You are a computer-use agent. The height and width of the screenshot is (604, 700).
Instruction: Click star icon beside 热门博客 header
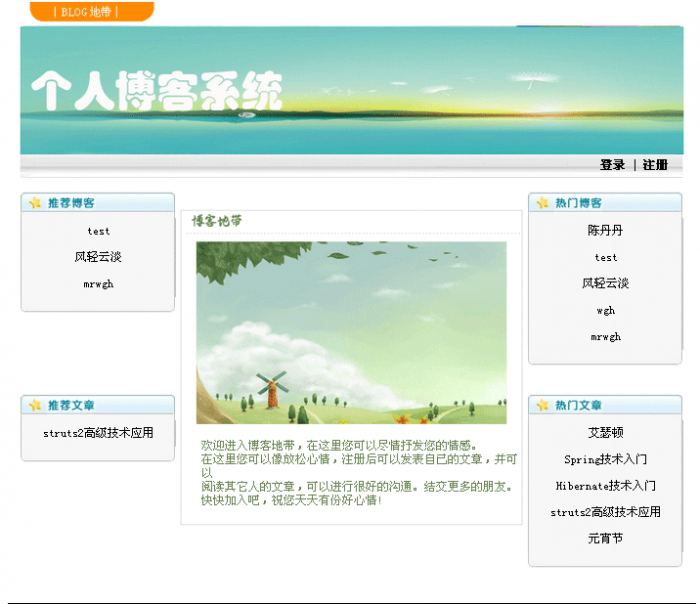[543, 203]
